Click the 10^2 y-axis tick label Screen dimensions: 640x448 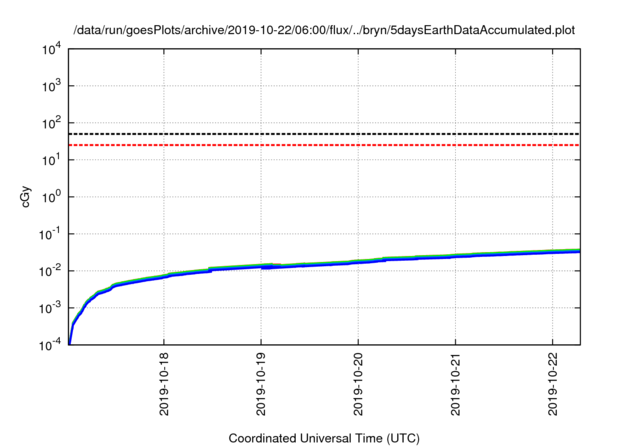51,123
